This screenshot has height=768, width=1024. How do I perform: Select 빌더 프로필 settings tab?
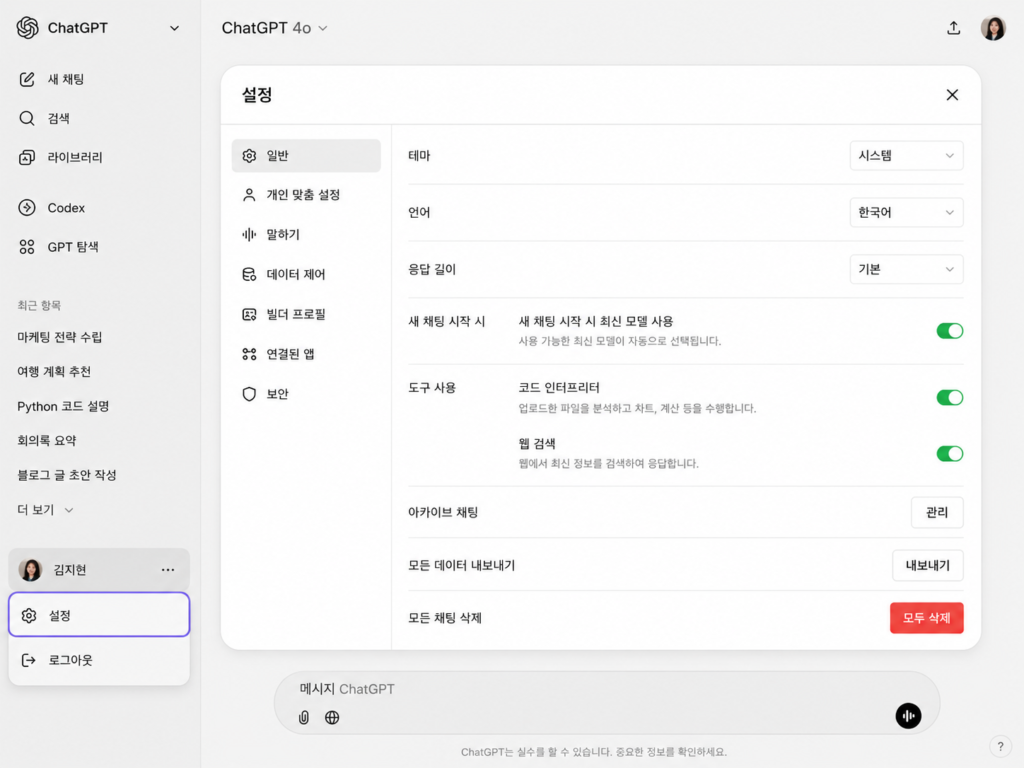(306, 314)
